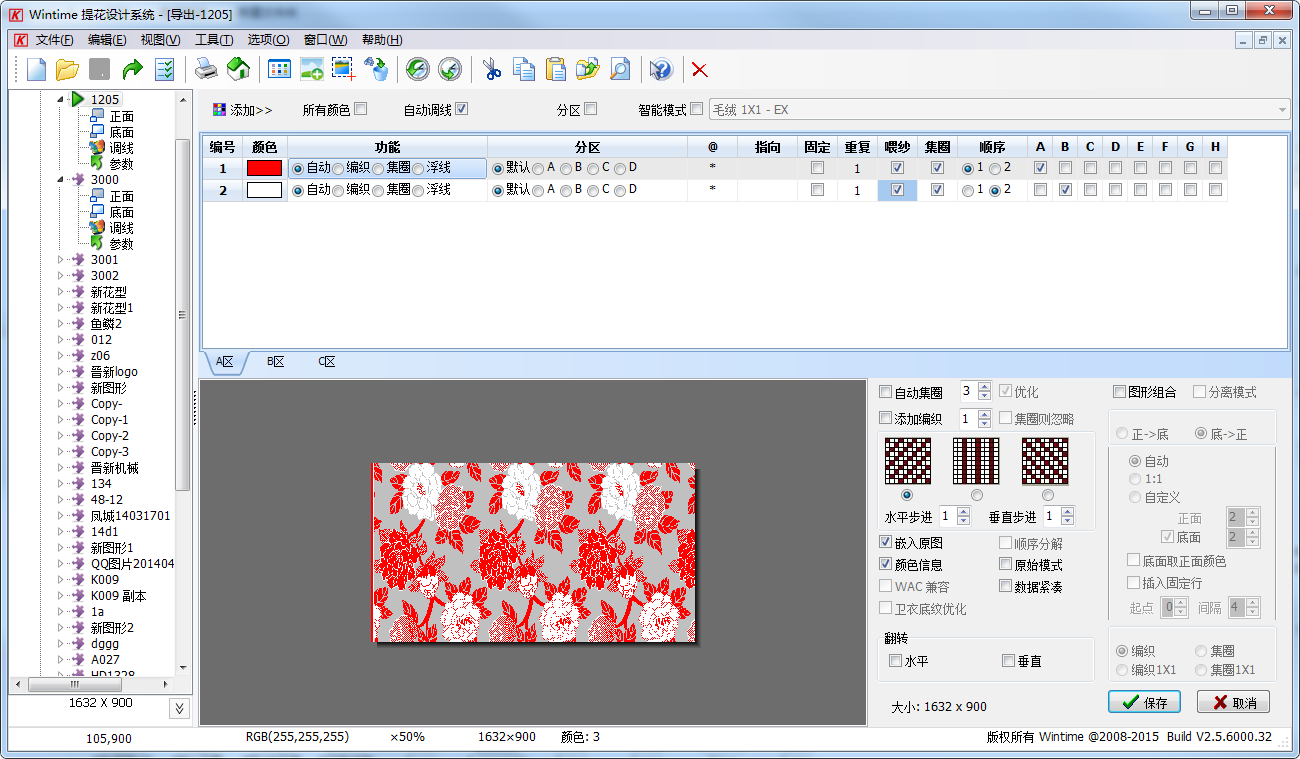Switch to the C区 tab
Screen dimensions: 1300x759
pyautogui.click(x=327, y=362)
